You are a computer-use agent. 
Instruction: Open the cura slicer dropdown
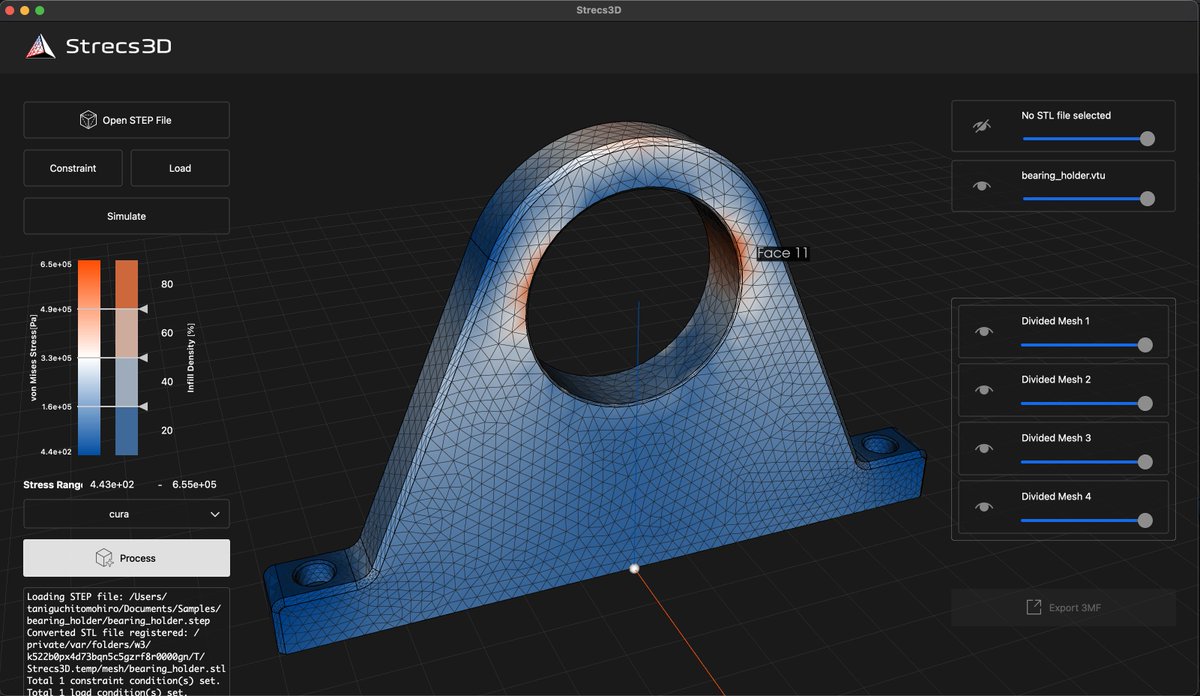click(126, 514)
